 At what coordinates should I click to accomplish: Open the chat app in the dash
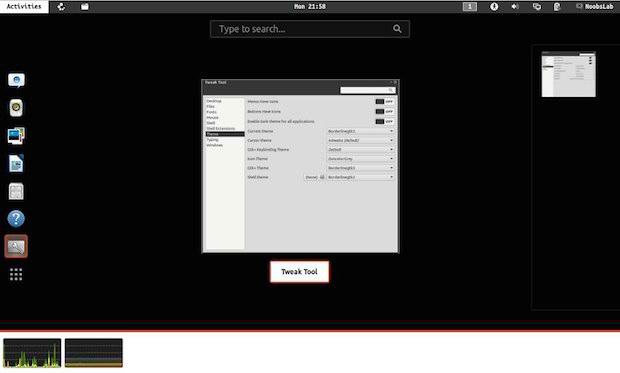(x=16, y=80)
